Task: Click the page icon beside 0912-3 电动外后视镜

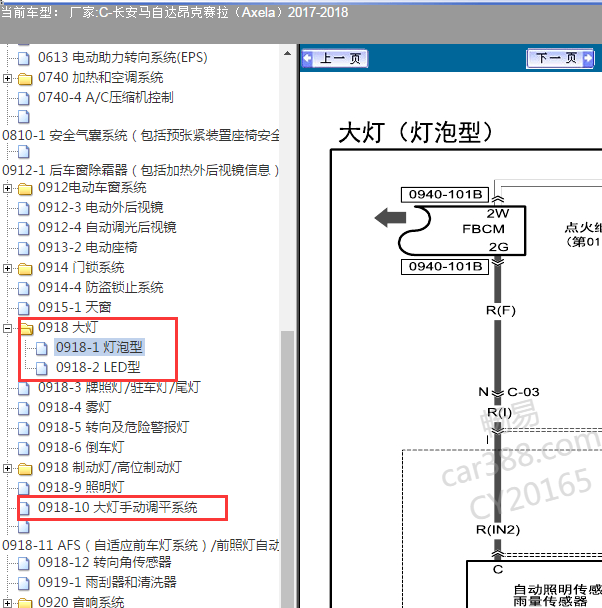Action: [24, 208]
